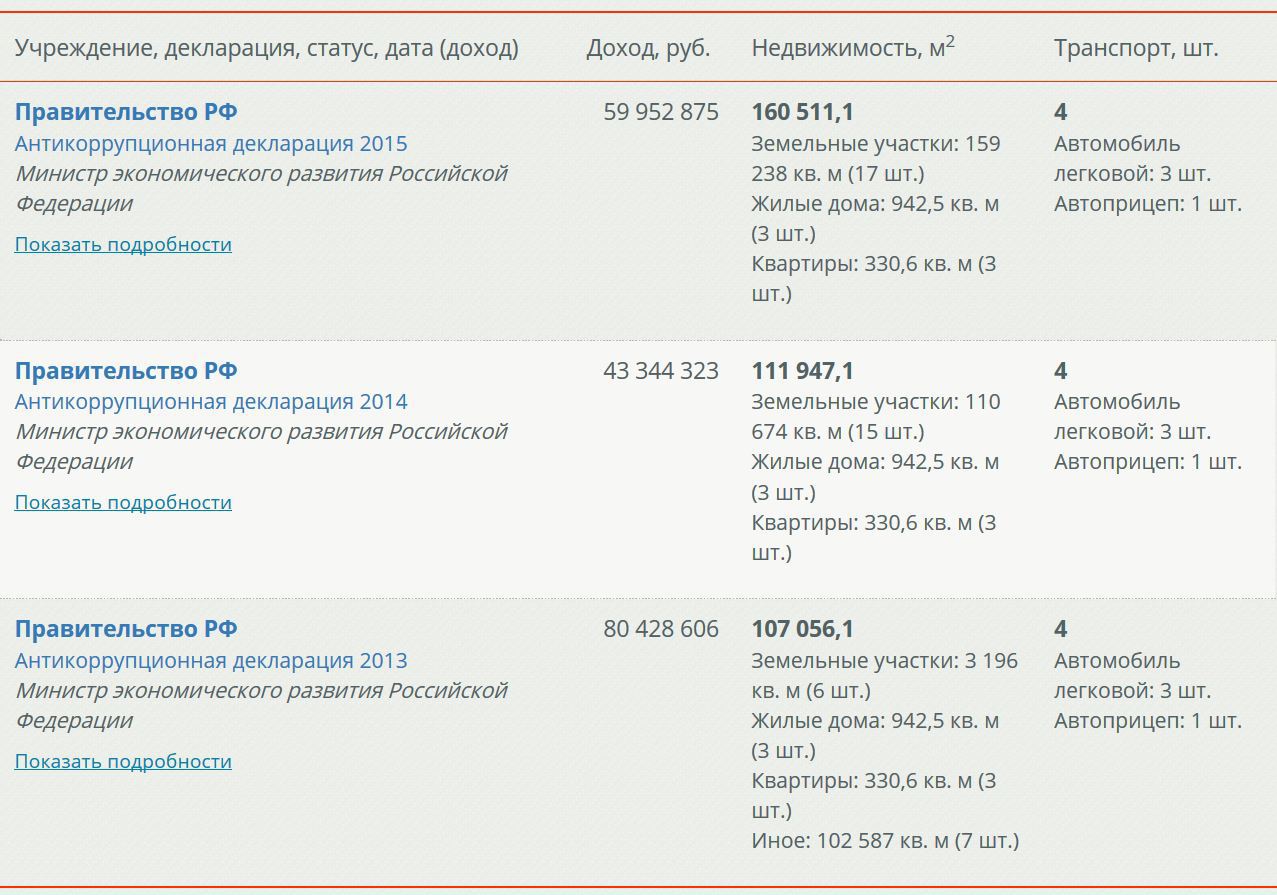Viewport: 1277px width, 895px height.
Task: Click Иное: 102 587 кв. м text
Action: point(885,841)
